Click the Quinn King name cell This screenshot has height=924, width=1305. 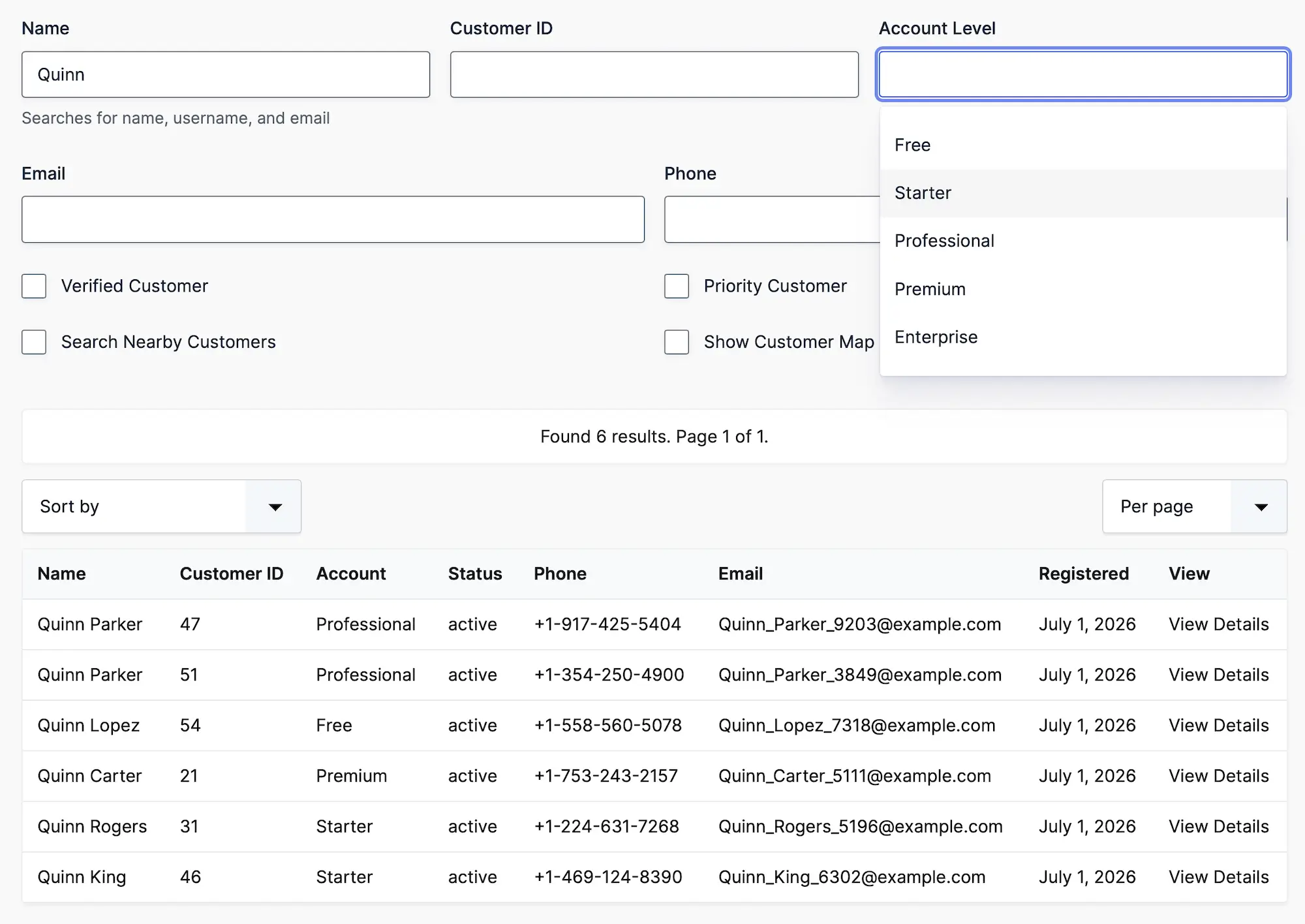click(x=82, y=877)
